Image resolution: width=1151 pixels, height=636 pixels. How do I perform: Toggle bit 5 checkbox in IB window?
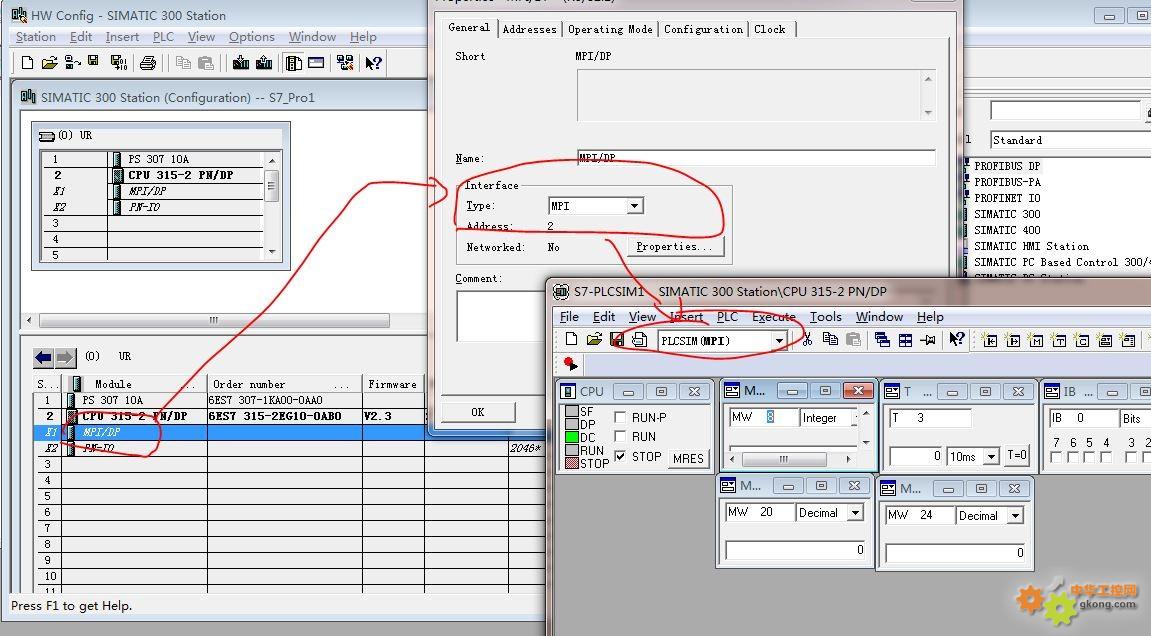1089,458
